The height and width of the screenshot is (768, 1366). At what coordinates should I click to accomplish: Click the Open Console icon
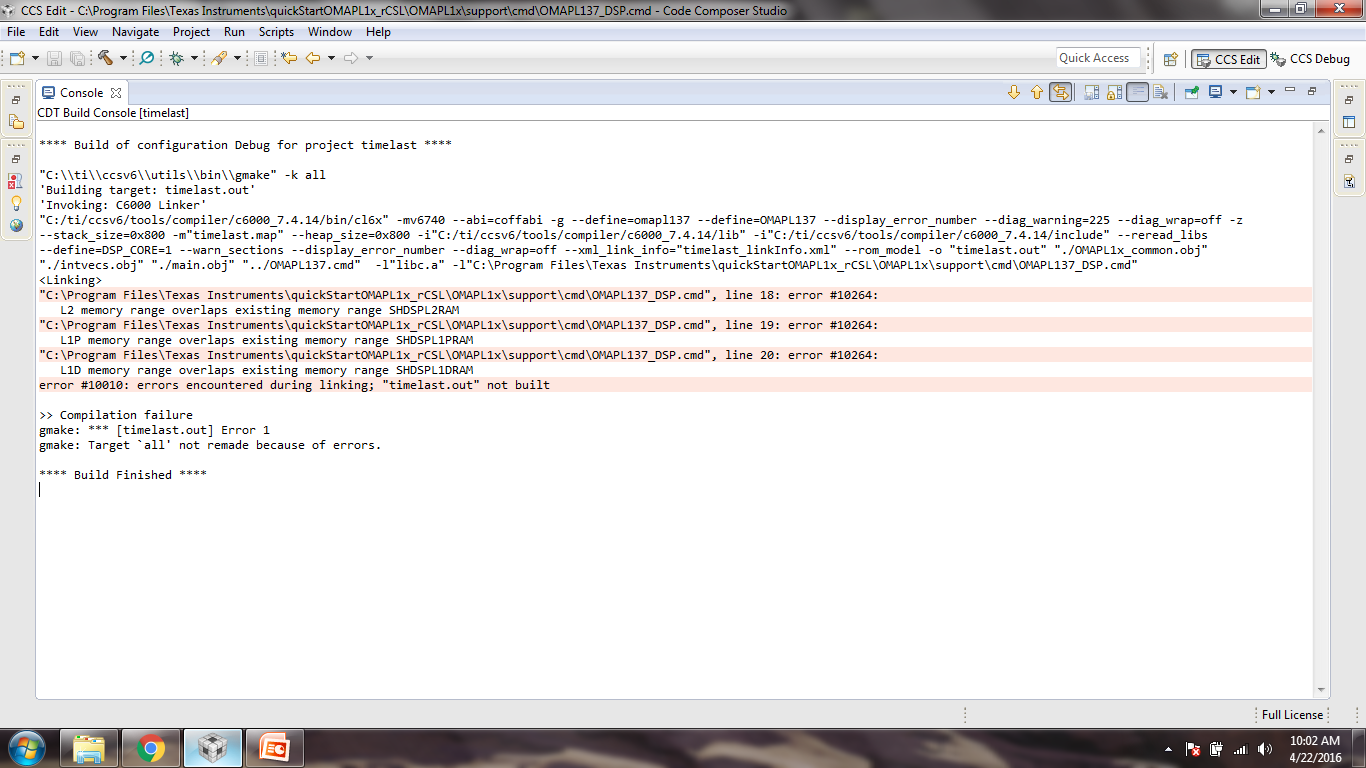tap(1252, 92)
